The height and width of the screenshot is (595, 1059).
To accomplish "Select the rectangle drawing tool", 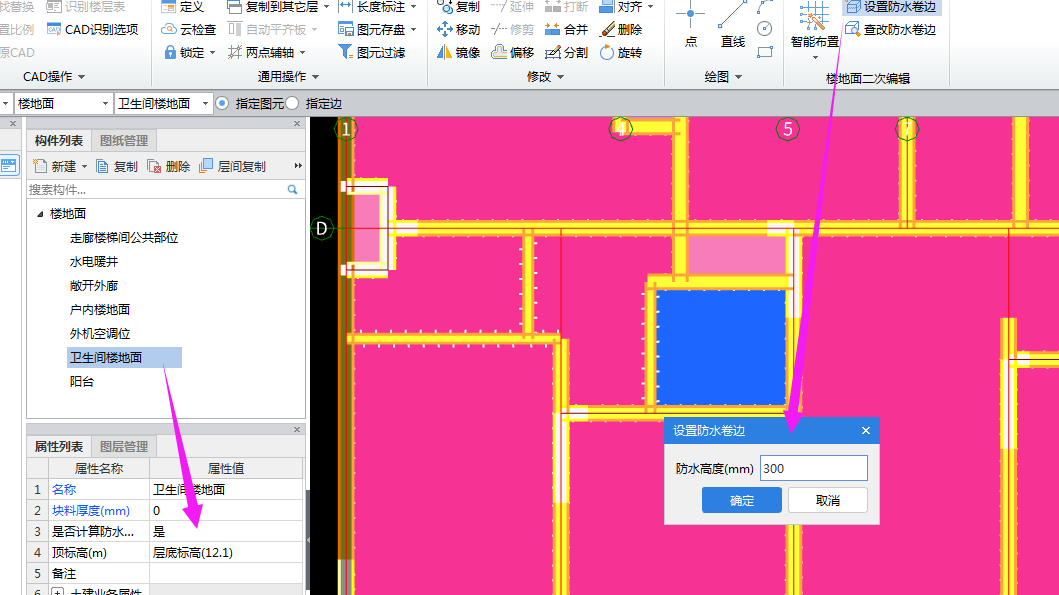I will tap(765, 53).
